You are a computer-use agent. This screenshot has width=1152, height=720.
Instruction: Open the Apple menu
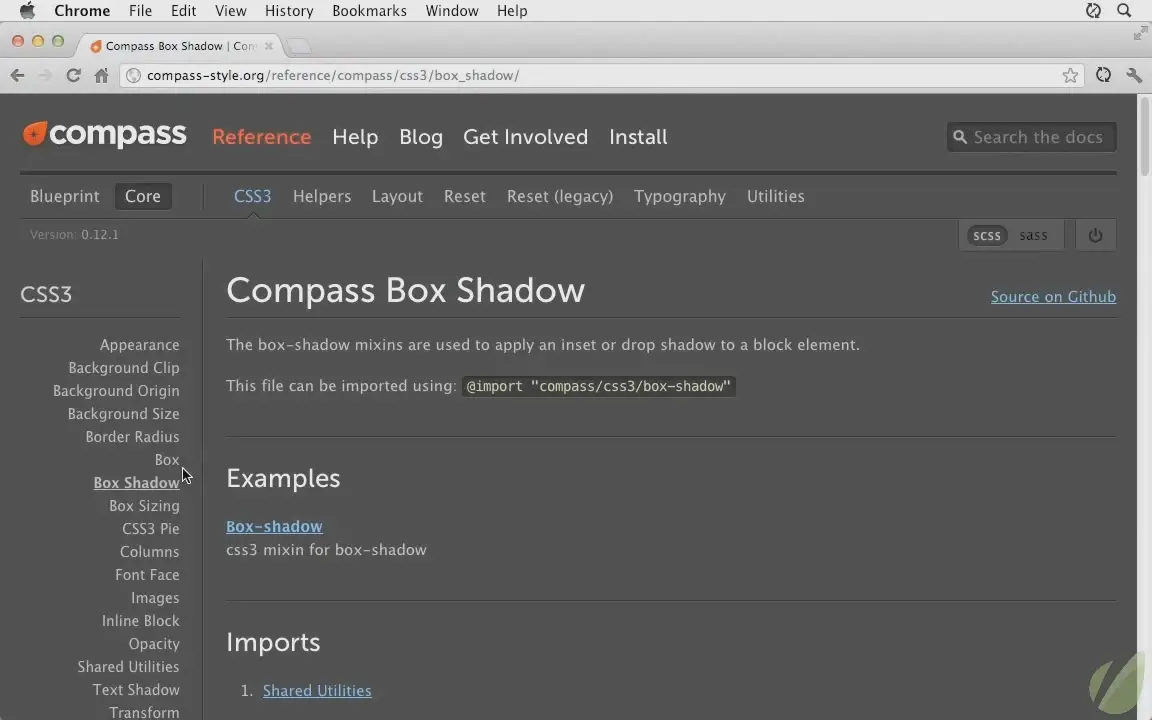tap(27, 10)
